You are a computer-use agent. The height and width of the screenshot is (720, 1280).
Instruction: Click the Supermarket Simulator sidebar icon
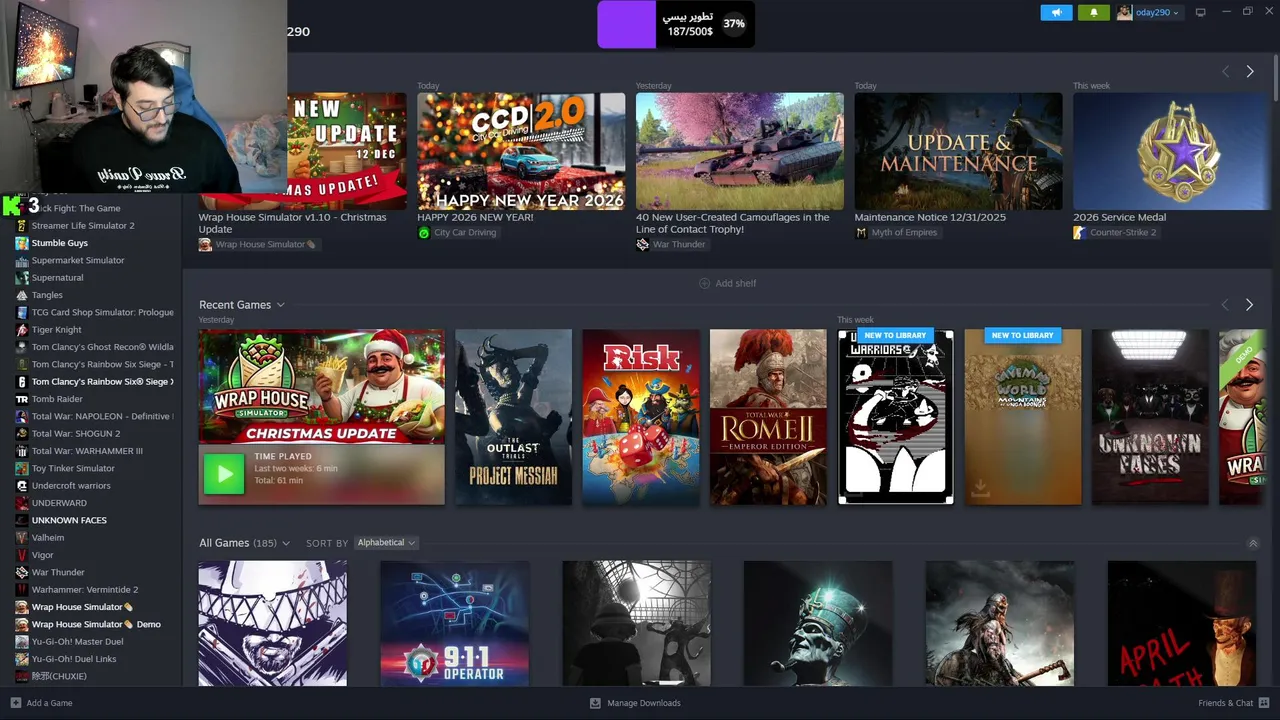tap(22, 260)
